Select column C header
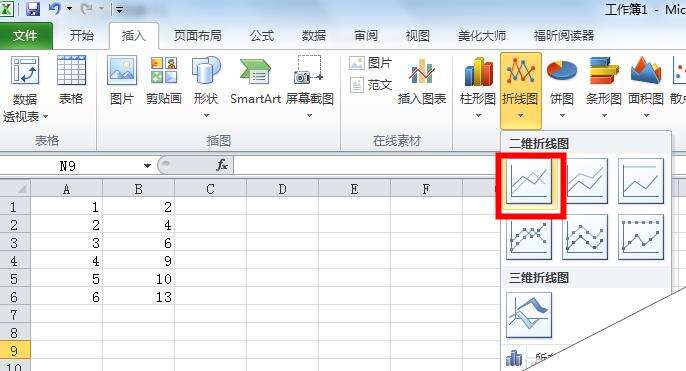This screenshot has height=371, width=686. tap(210, 189)
